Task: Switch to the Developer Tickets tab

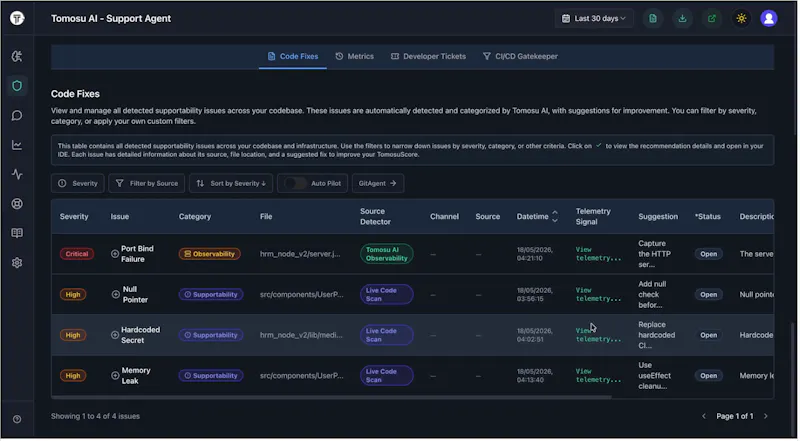Action: pos(429,56)
